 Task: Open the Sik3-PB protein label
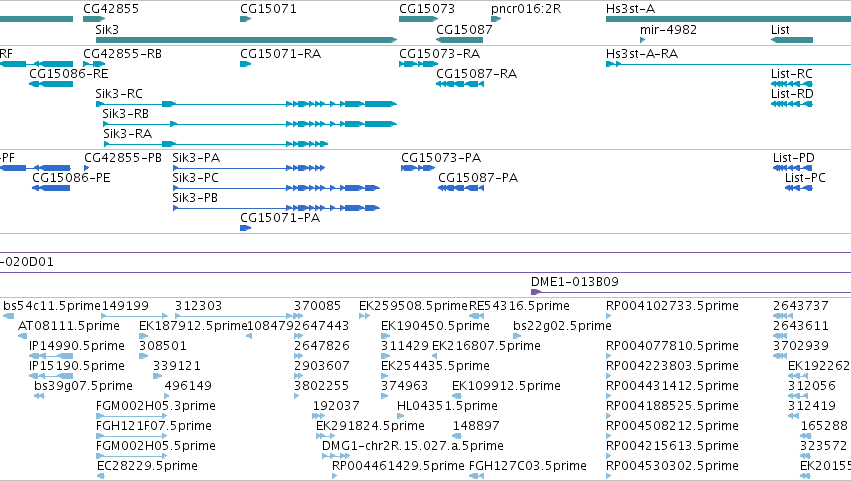coord(195,198)
